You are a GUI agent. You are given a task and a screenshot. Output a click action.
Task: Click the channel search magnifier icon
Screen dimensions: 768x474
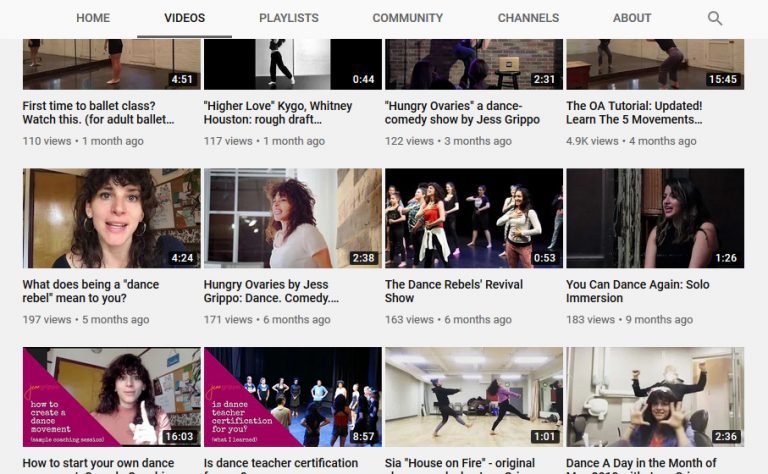coord(714,18)
